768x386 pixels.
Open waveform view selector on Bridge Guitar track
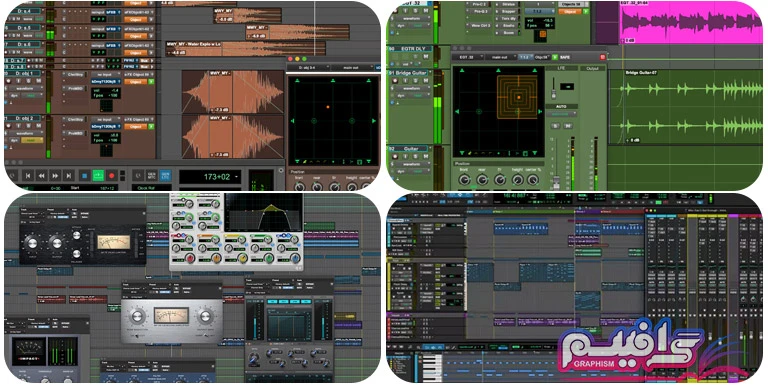click(412, 89)
